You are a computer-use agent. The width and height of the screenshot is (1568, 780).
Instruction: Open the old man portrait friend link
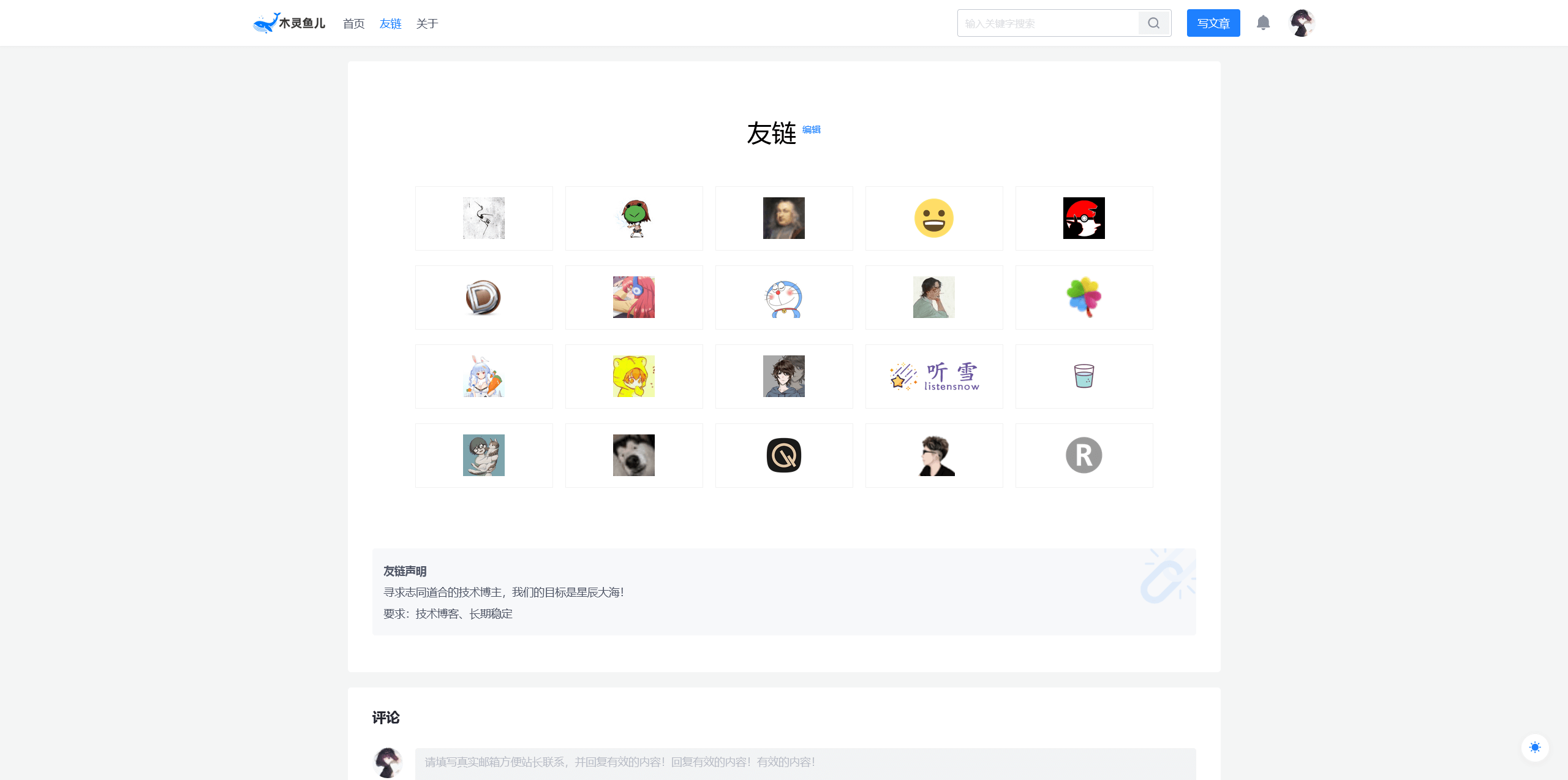pyautogui.click(x=784, y=218)
